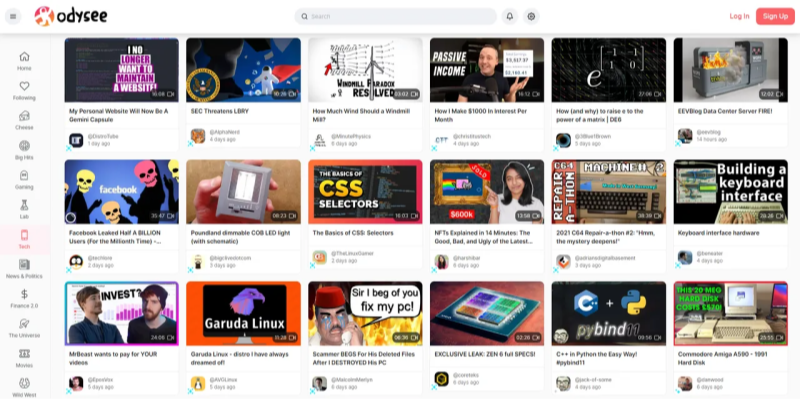The image size is (800, 399).
Task: Visit the @DistroTube channel link
Action: [99, 137]
